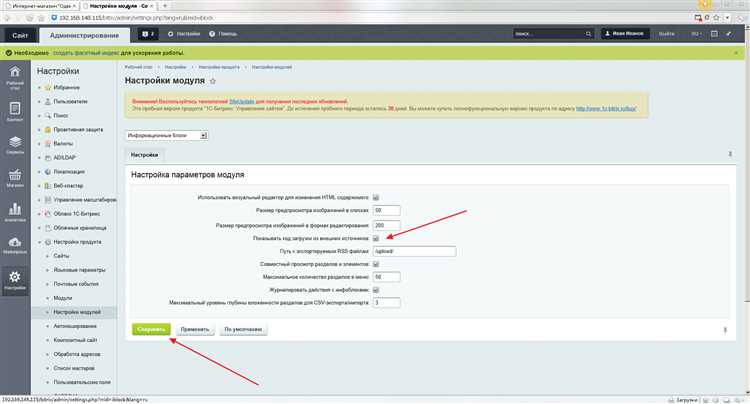Viewport: 750px width, 404px height.
Task: Open the Рабочий стол home icon in sidebar
Action: 15,77
